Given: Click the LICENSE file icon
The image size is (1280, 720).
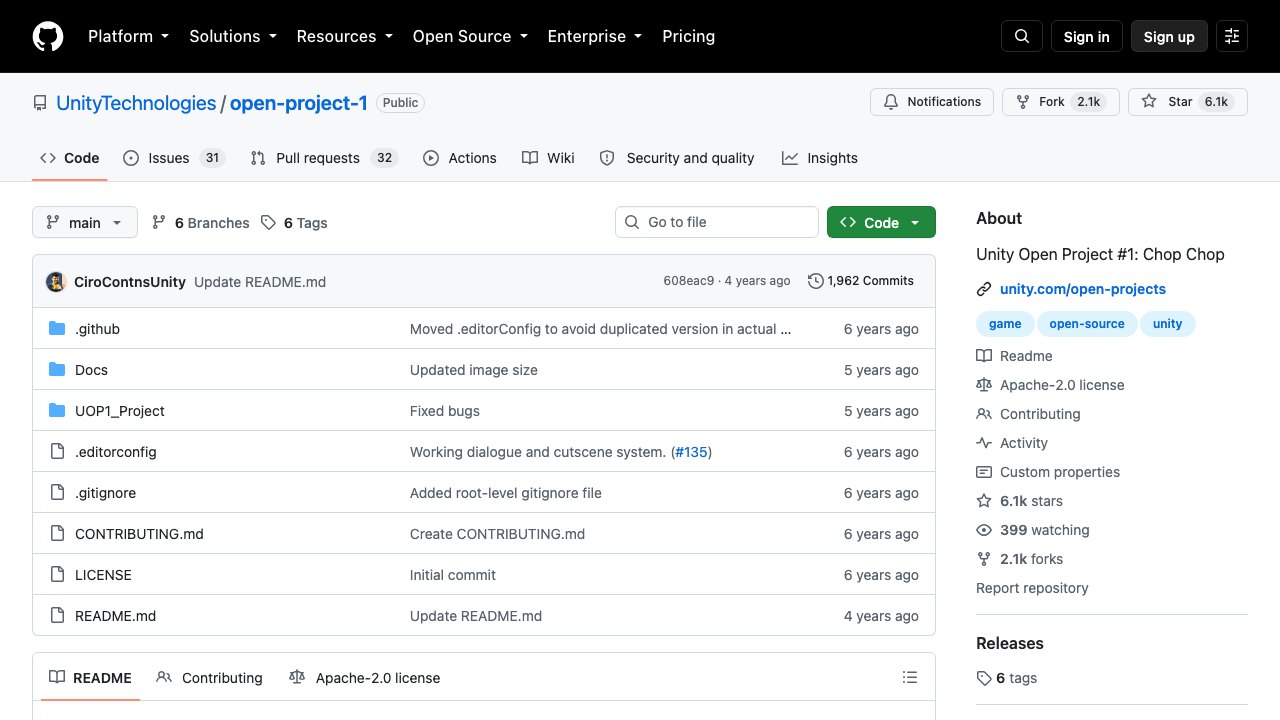Looking at the screenshot, I should click(x=57, y=575).
